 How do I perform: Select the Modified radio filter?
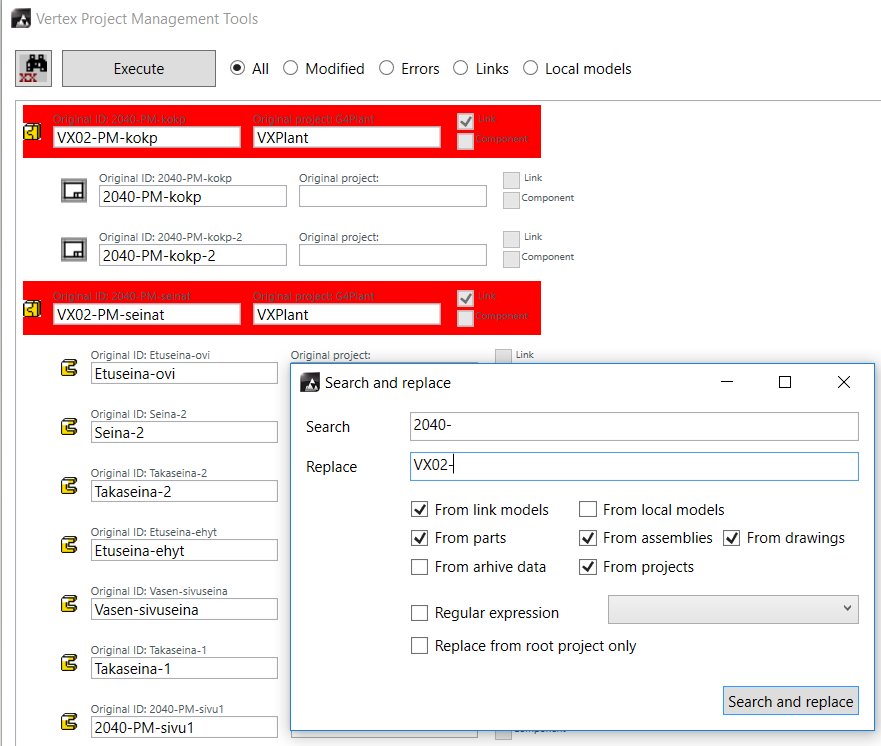click(x=291, y=69)
